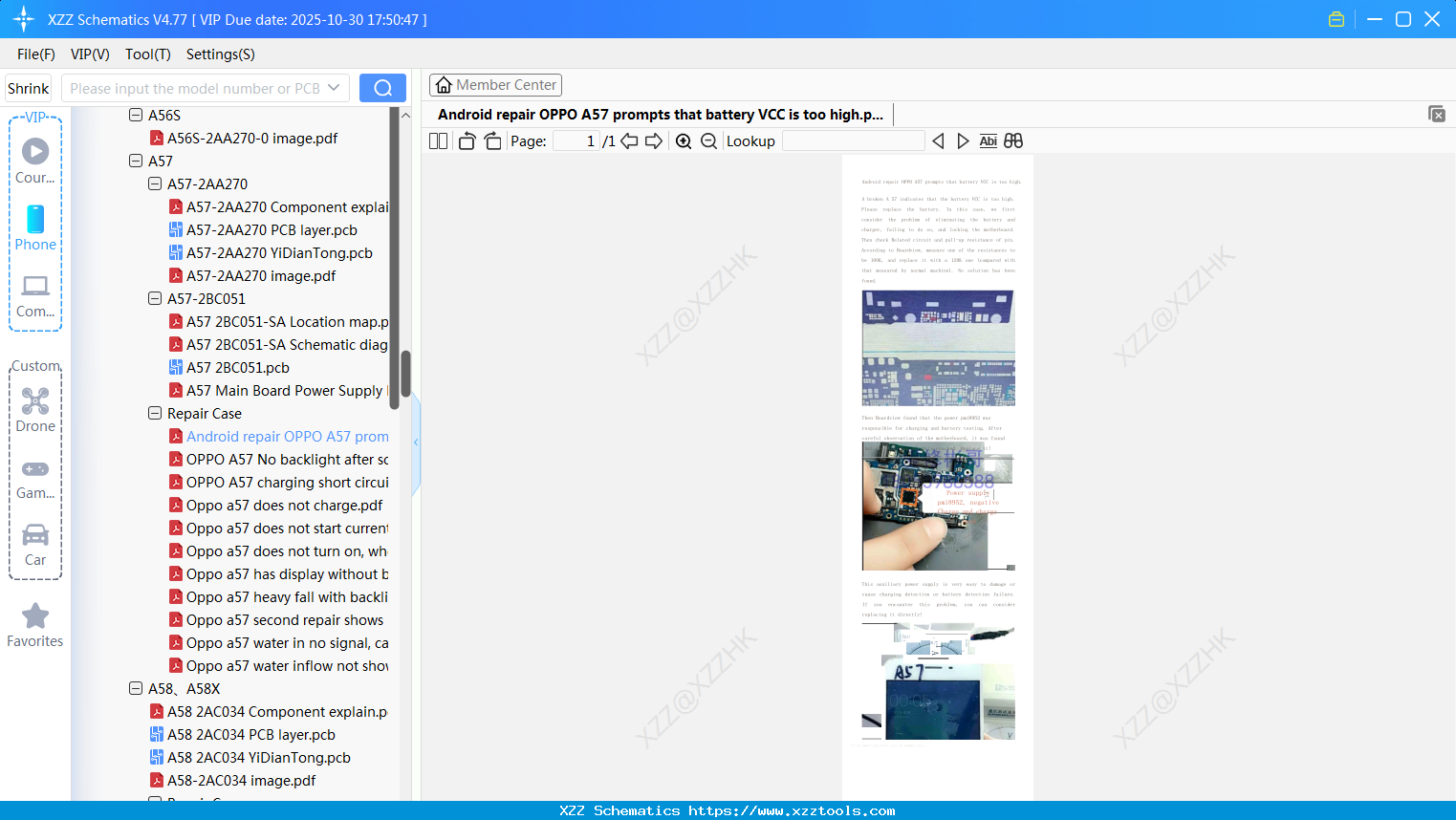Go to the previous page arrow
Image resolution: width=1456 pixels, height=820 pixels.
pos(629,141)
